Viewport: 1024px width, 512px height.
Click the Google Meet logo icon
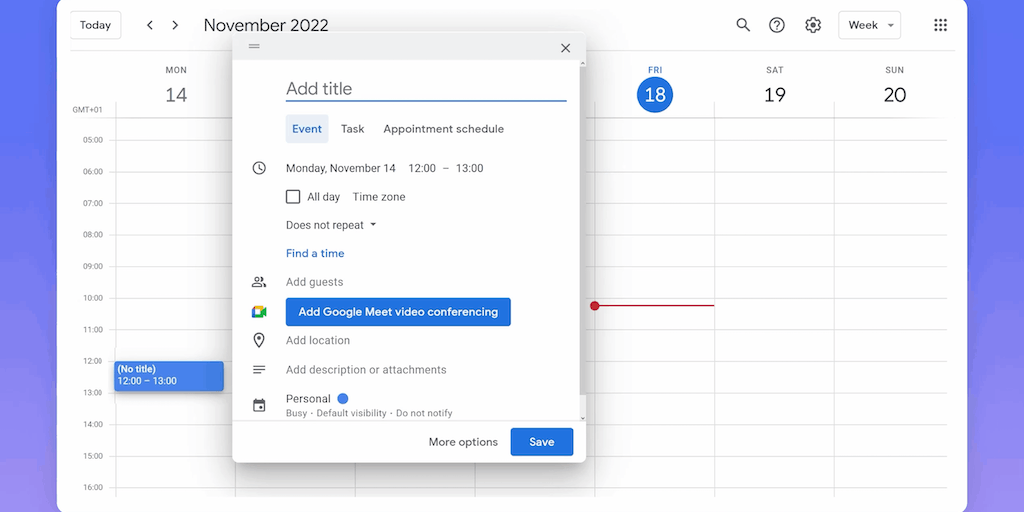(259, 312)
